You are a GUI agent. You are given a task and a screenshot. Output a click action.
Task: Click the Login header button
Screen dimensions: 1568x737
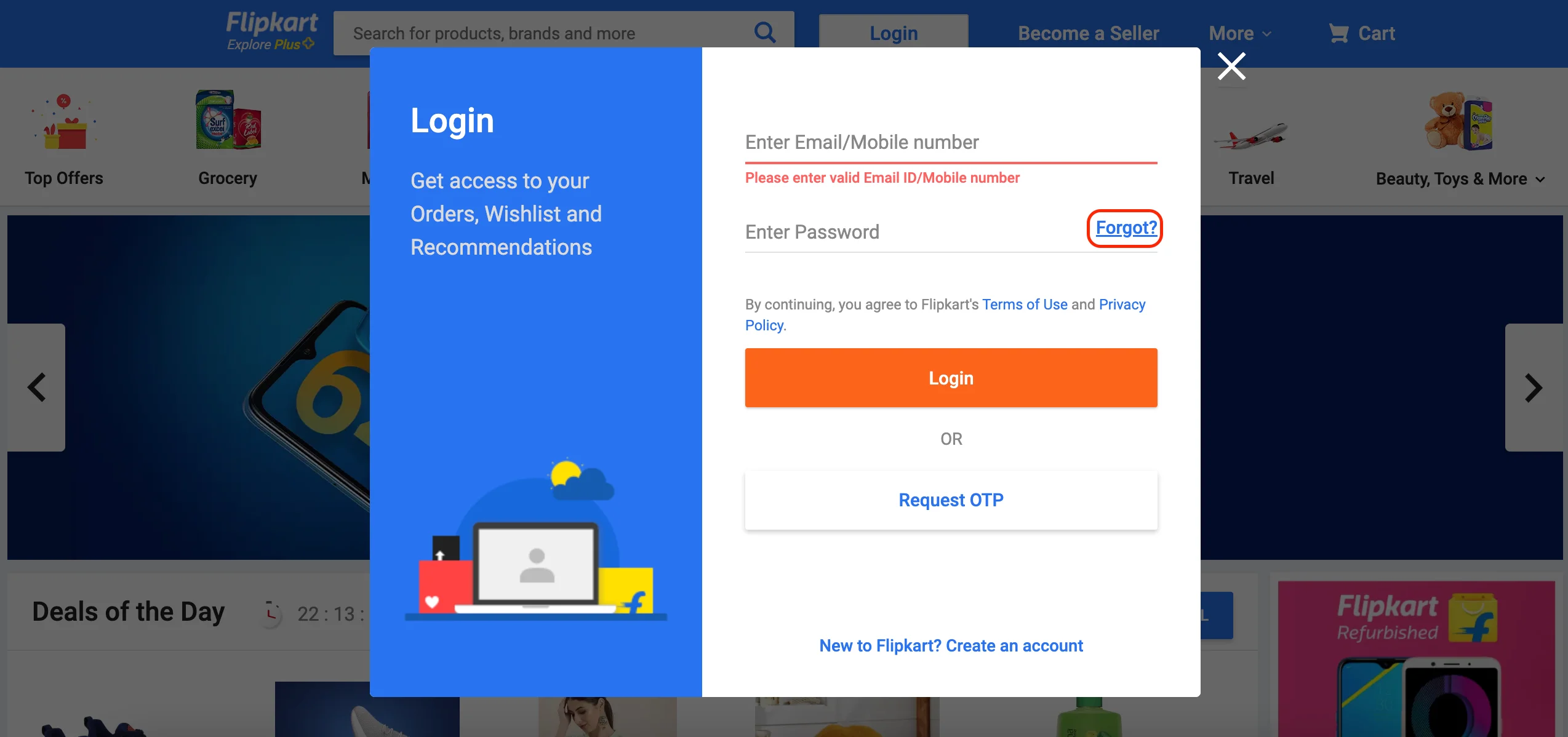pos(893,33)
